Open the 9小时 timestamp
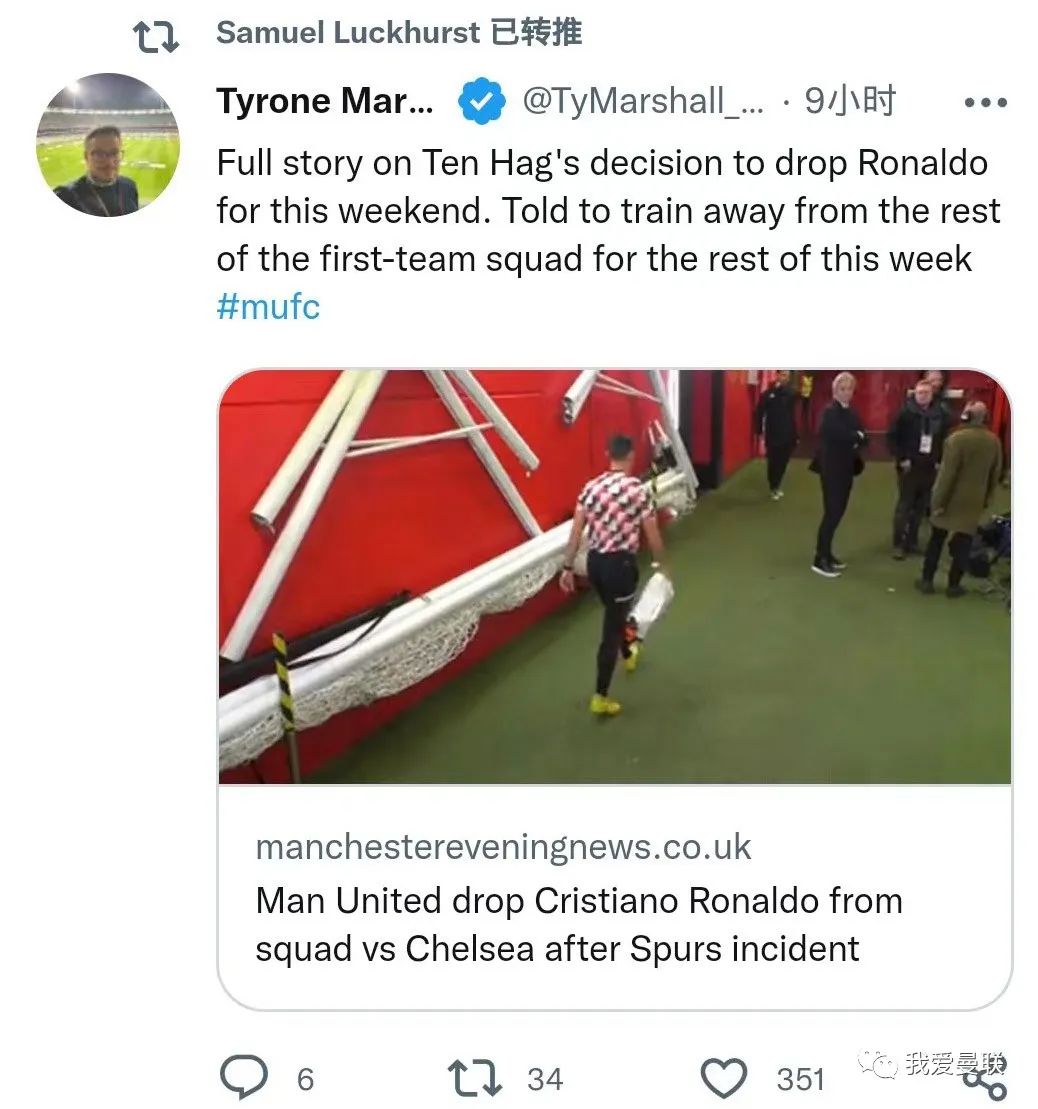Image resolution: width=1038 pixels, height=1109 pixels. pos(850,101)
